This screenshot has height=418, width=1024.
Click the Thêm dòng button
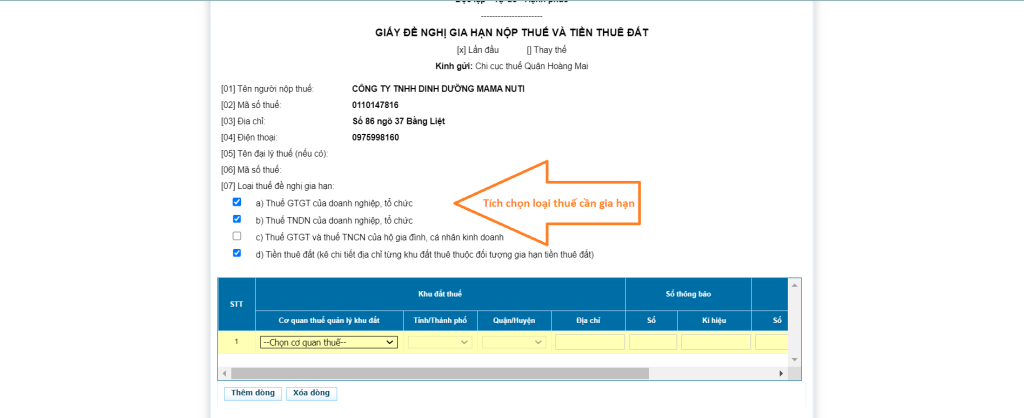point(253,393)
